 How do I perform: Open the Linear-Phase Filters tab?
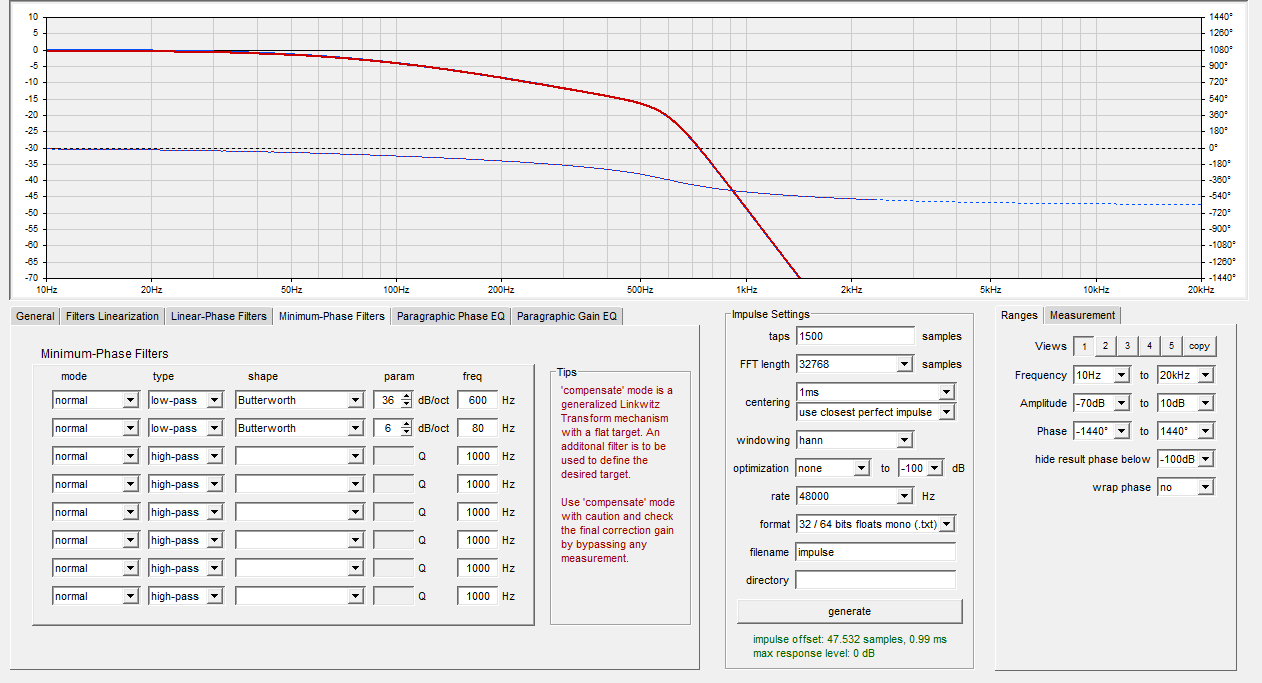click(x=219, y=316)
